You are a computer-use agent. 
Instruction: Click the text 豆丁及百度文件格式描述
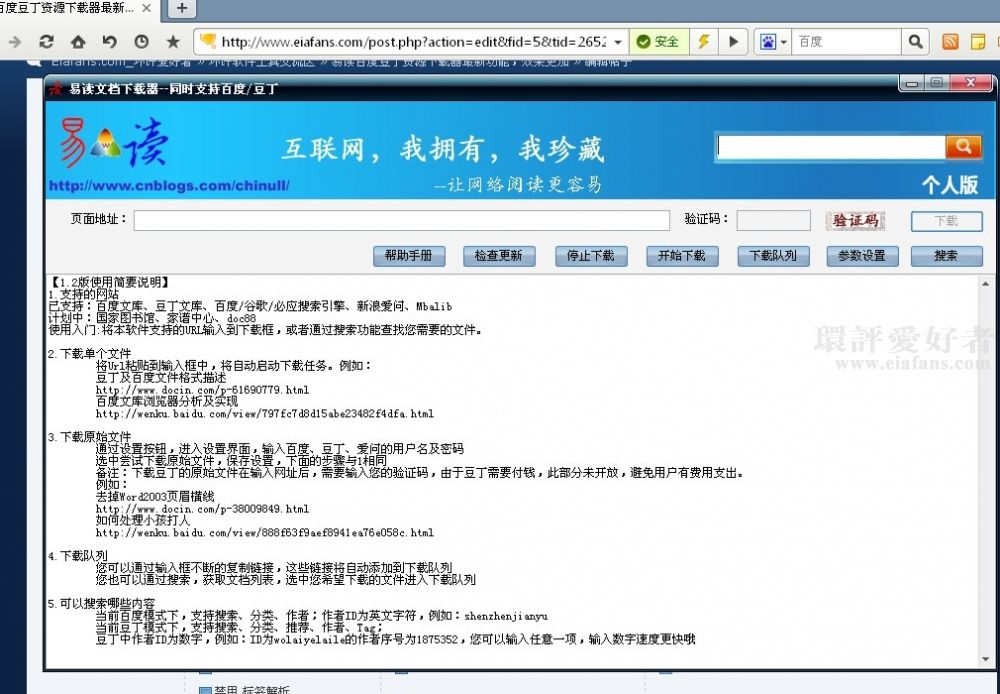pos(161,378)
